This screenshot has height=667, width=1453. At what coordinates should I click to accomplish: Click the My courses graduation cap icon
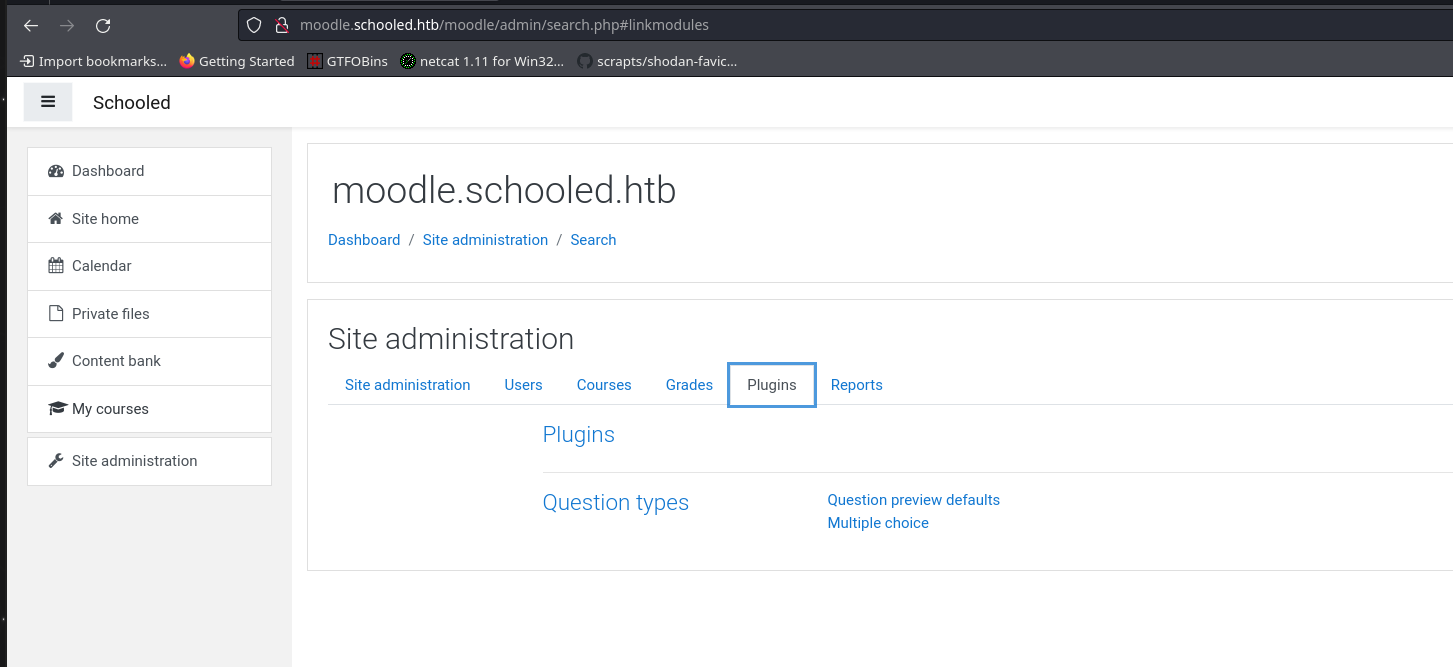tap(56, 409)
